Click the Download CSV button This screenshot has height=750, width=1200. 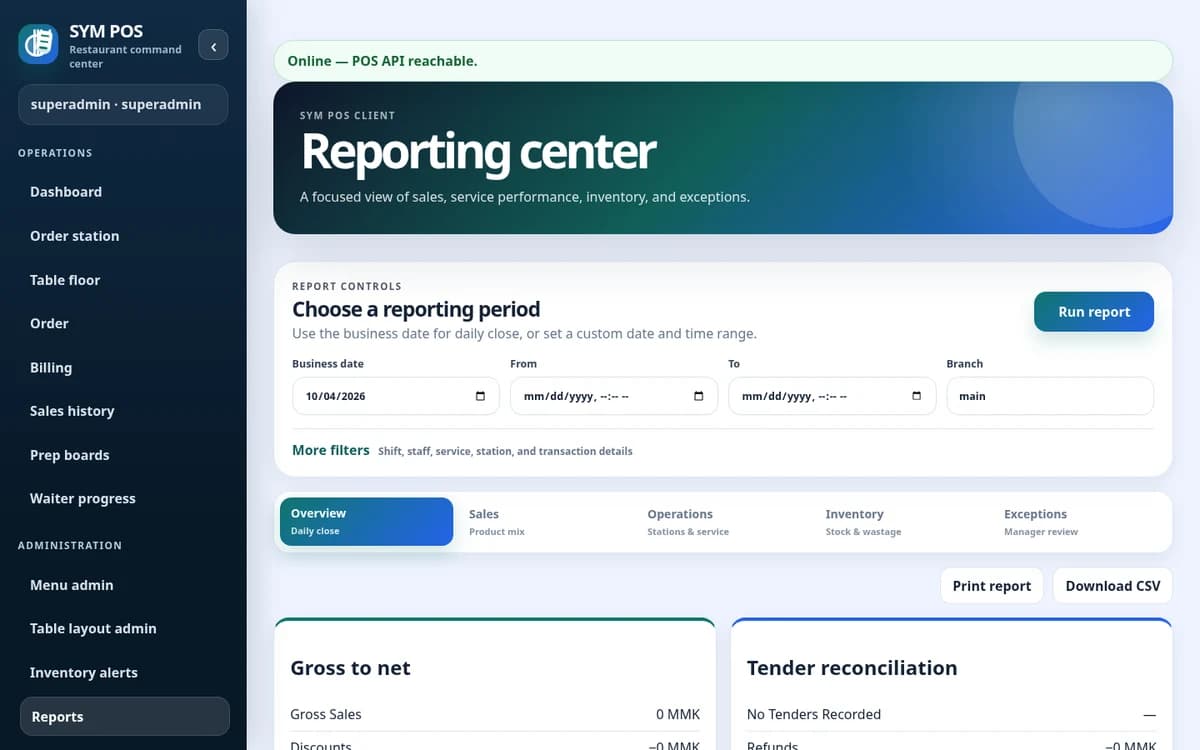coord(1113,586)
